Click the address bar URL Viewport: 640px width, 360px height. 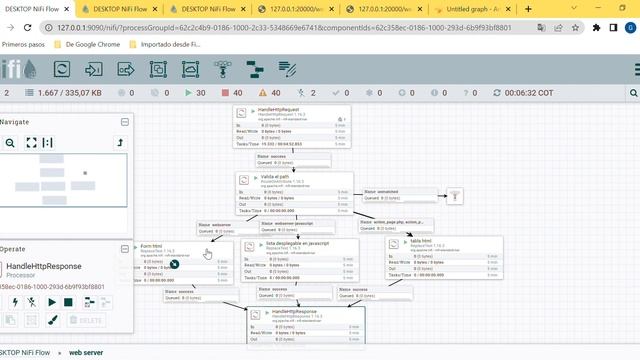[x=284, y=27]
